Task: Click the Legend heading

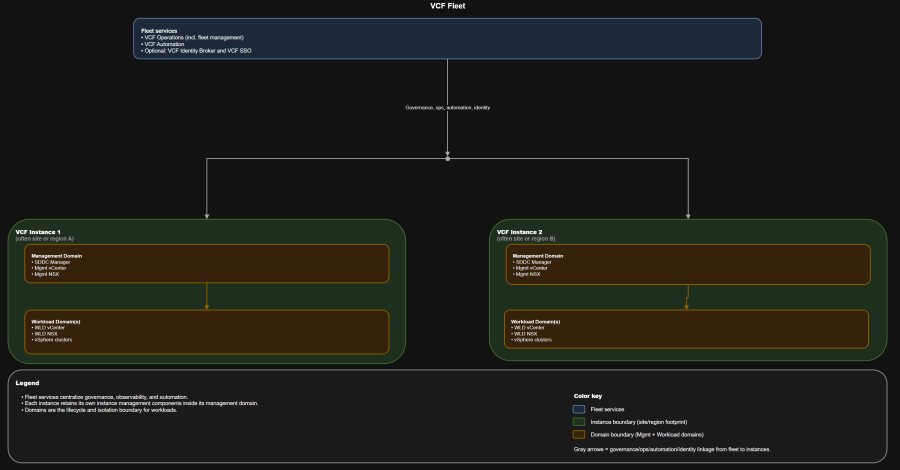Action: [27, 383]
